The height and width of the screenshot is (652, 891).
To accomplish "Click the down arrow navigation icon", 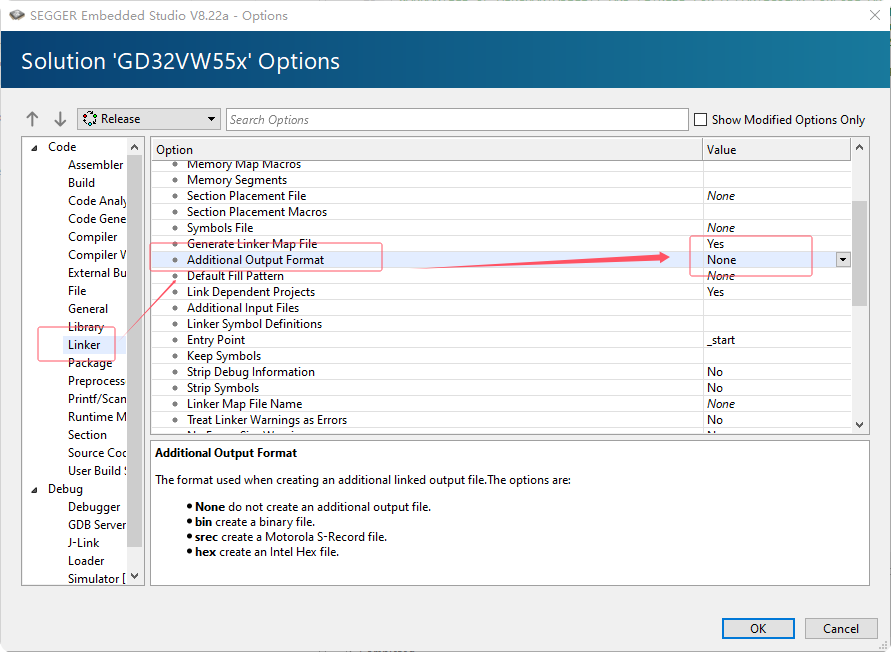I will pos(59,119).
